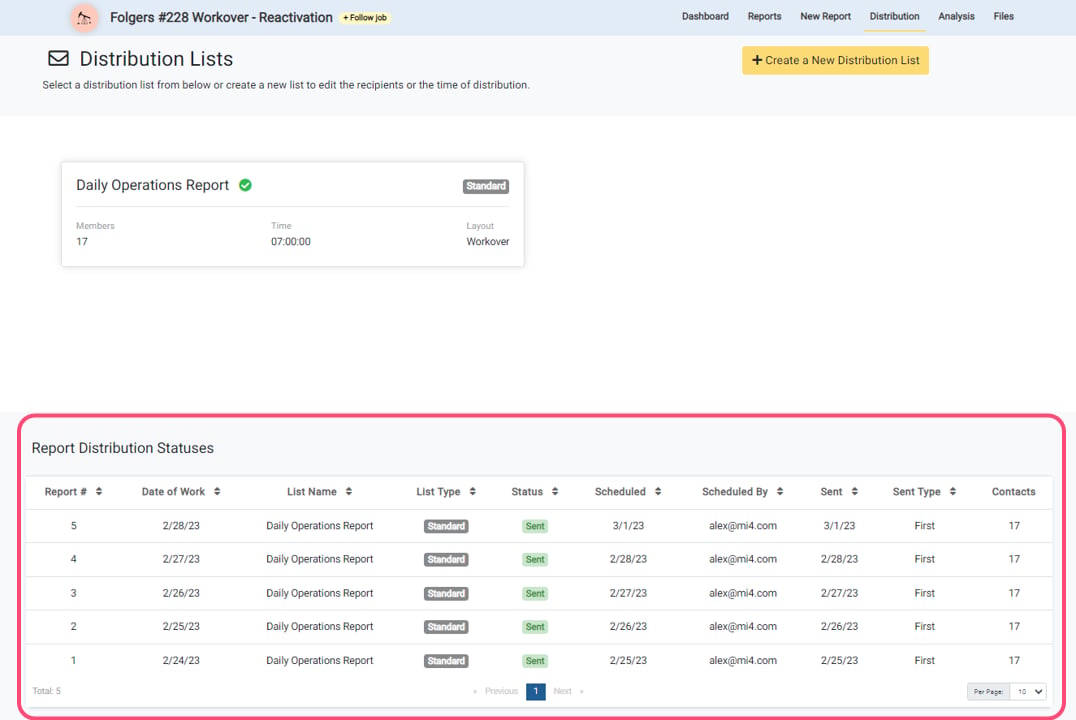1076x720 pixels.
Task: Go to Previous page in pagination
Action: pyautogui.click(x=501, y=691)
